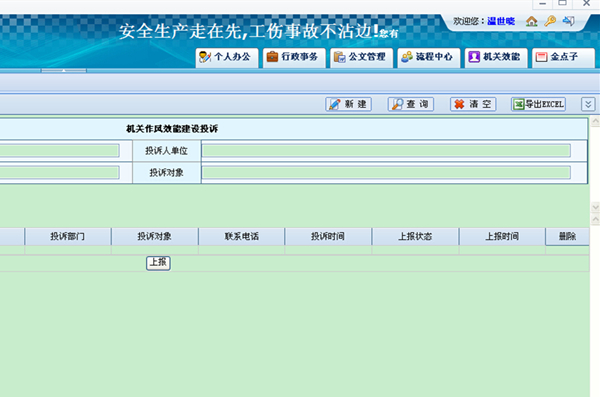The width and height of the screenshot is (600, 397).
Task: Select the 流程中心 tab
Action: click(429, 57)
